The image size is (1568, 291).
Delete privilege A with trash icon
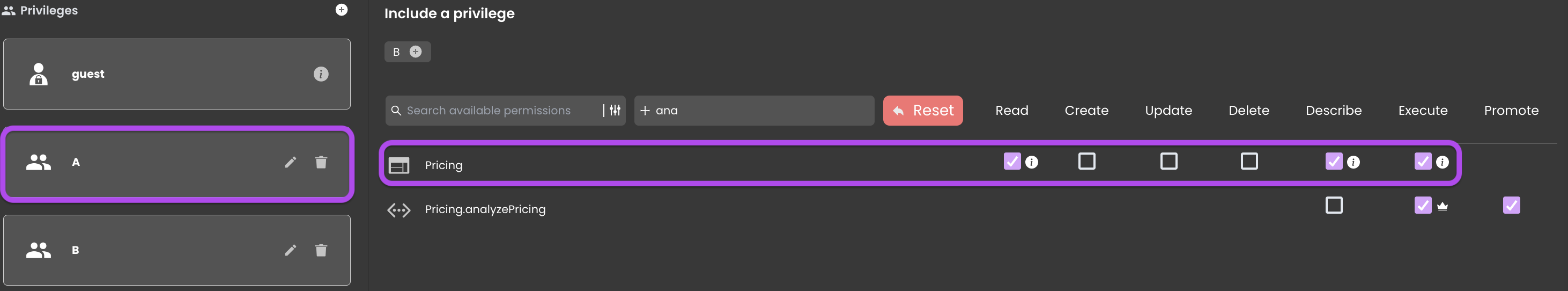coord(321,162)
